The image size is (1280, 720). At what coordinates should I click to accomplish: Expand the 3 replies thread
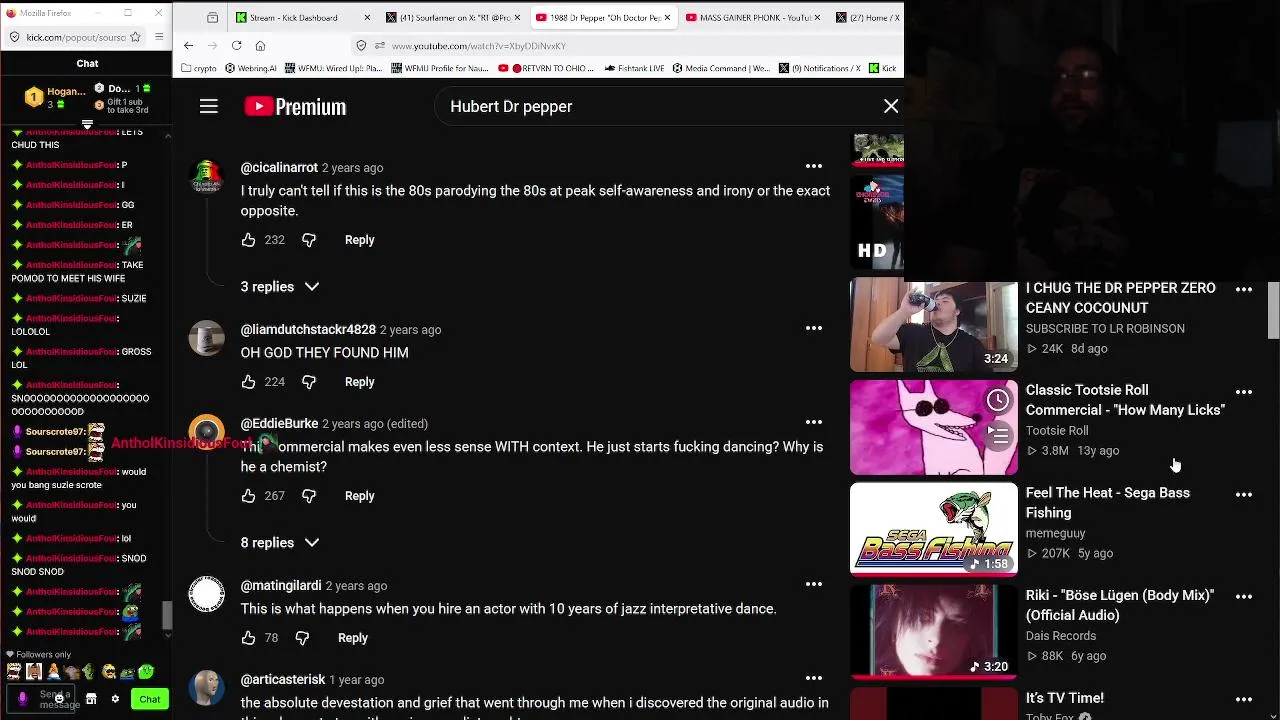pyautogui.click(x=280, y=286)
